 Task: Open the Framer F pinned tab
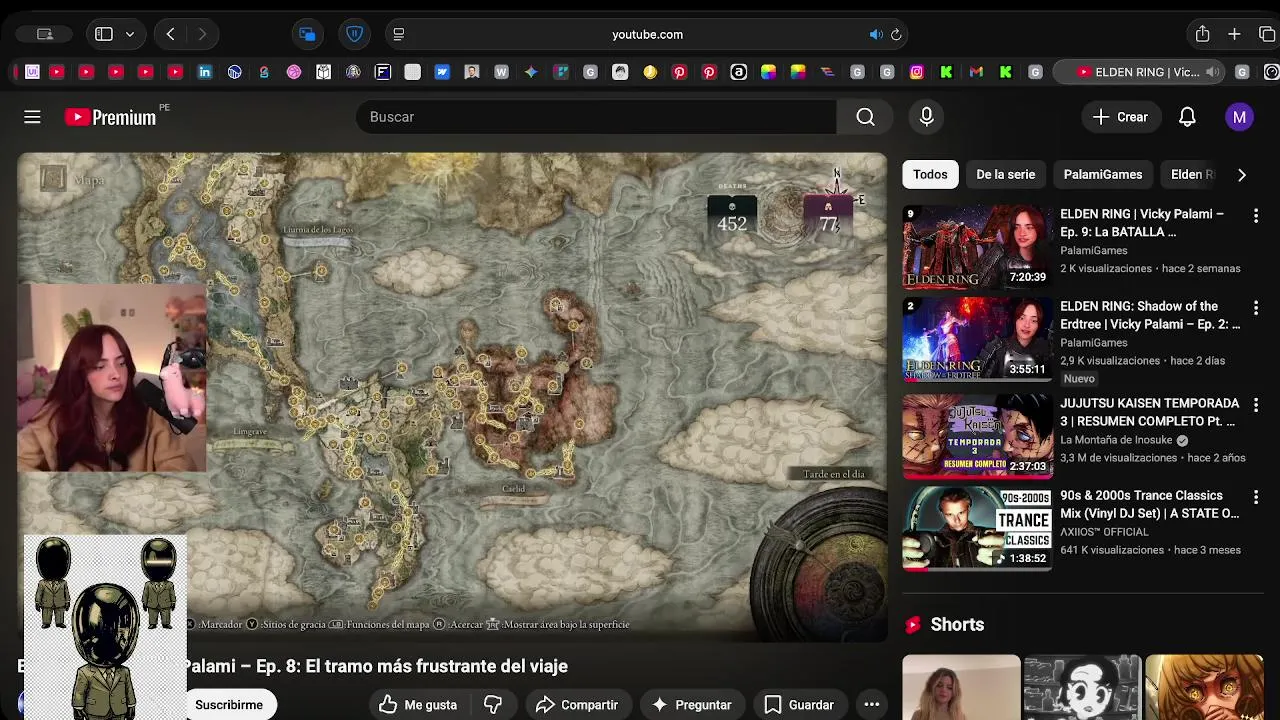click(x=383, y=72)
